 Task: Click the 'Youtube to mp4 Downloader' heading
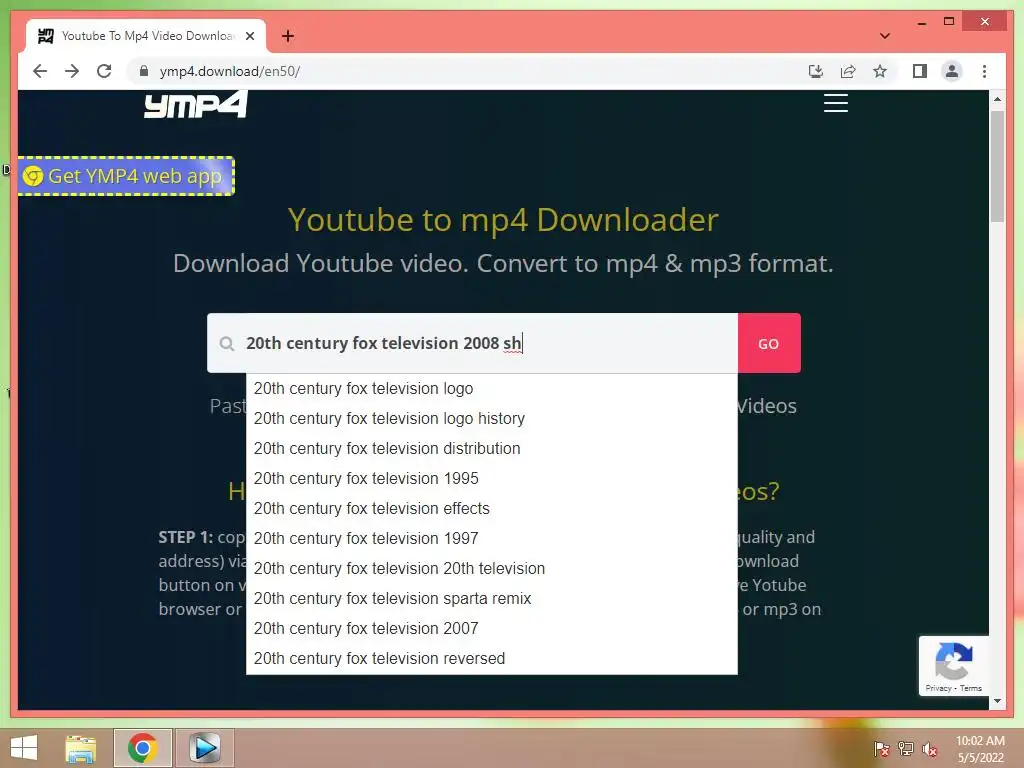click(x=503, y=220)
